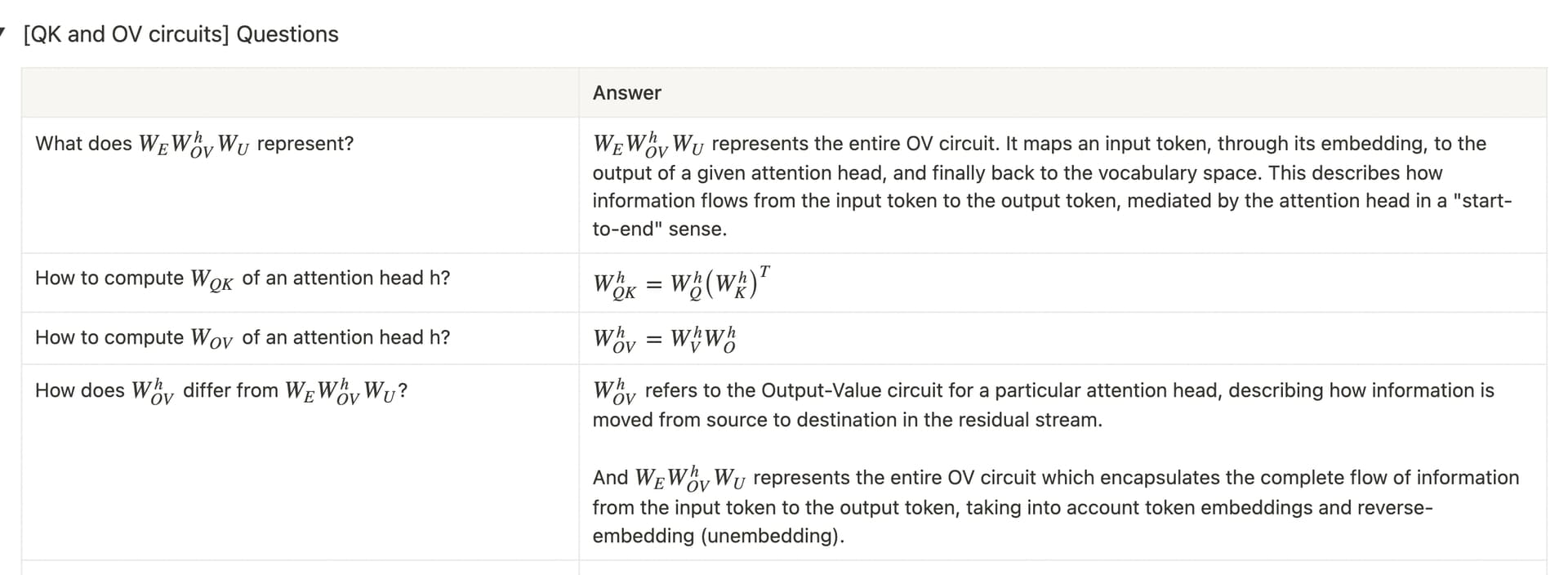Image resolution: width=1568 pixels, height=575 pixels.
Task: Click the W_QK symbol in the second question
Action: coord(212,279)
